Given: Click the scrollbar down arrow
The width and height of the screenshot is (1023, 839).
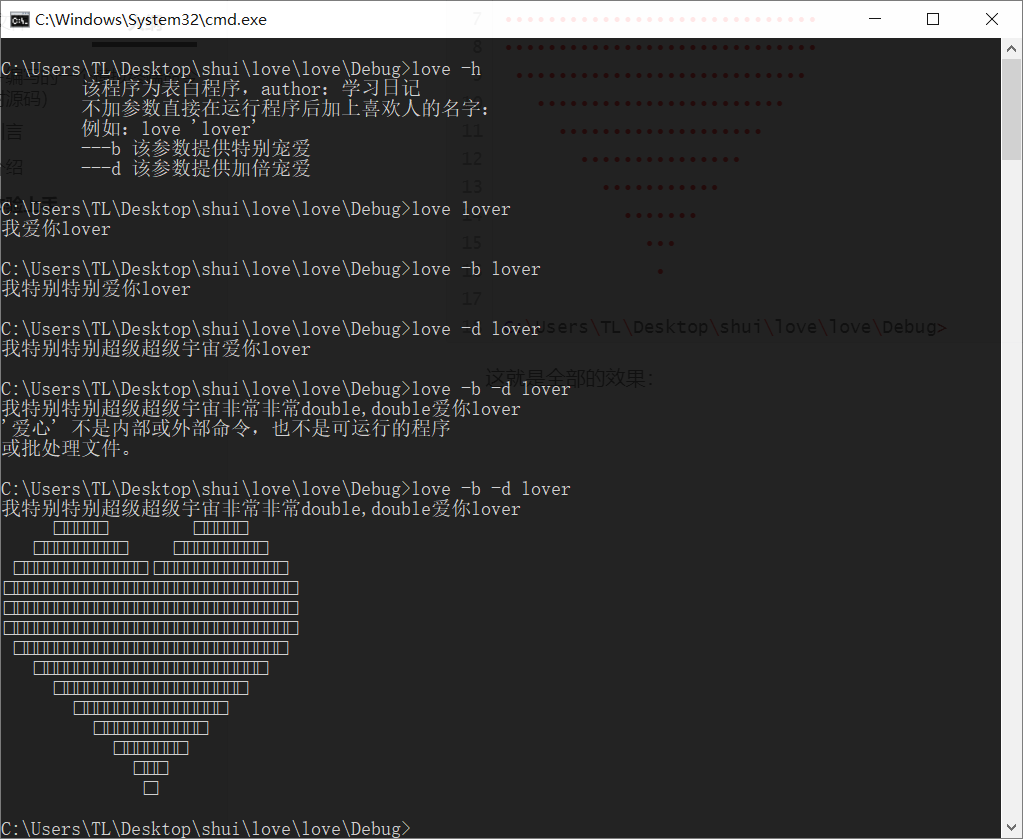Looking at the screenshot, I should 1011,828.
